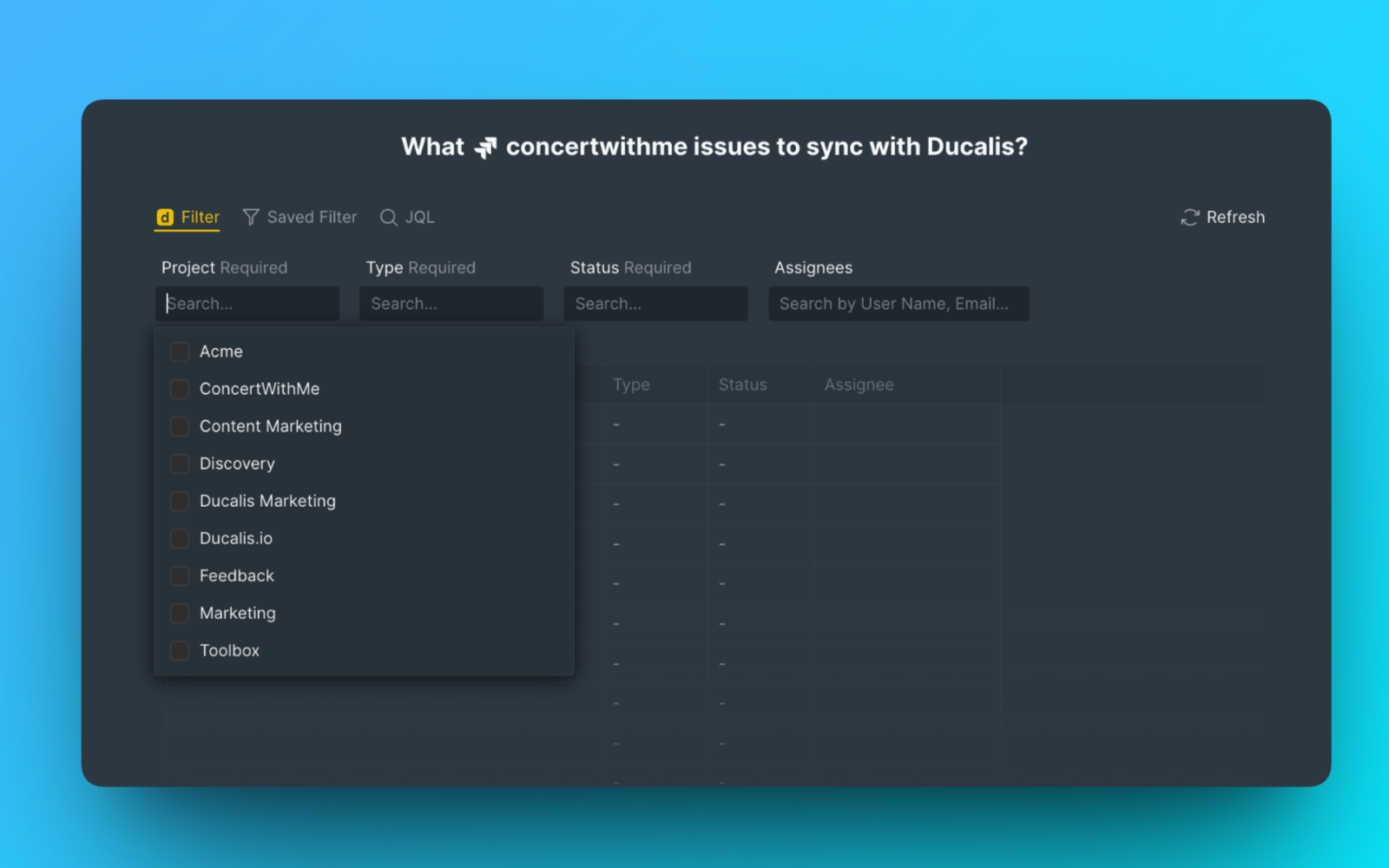Switch to the JQL tab
Screen dimensions: 1389x868
(x=419, y=217)
